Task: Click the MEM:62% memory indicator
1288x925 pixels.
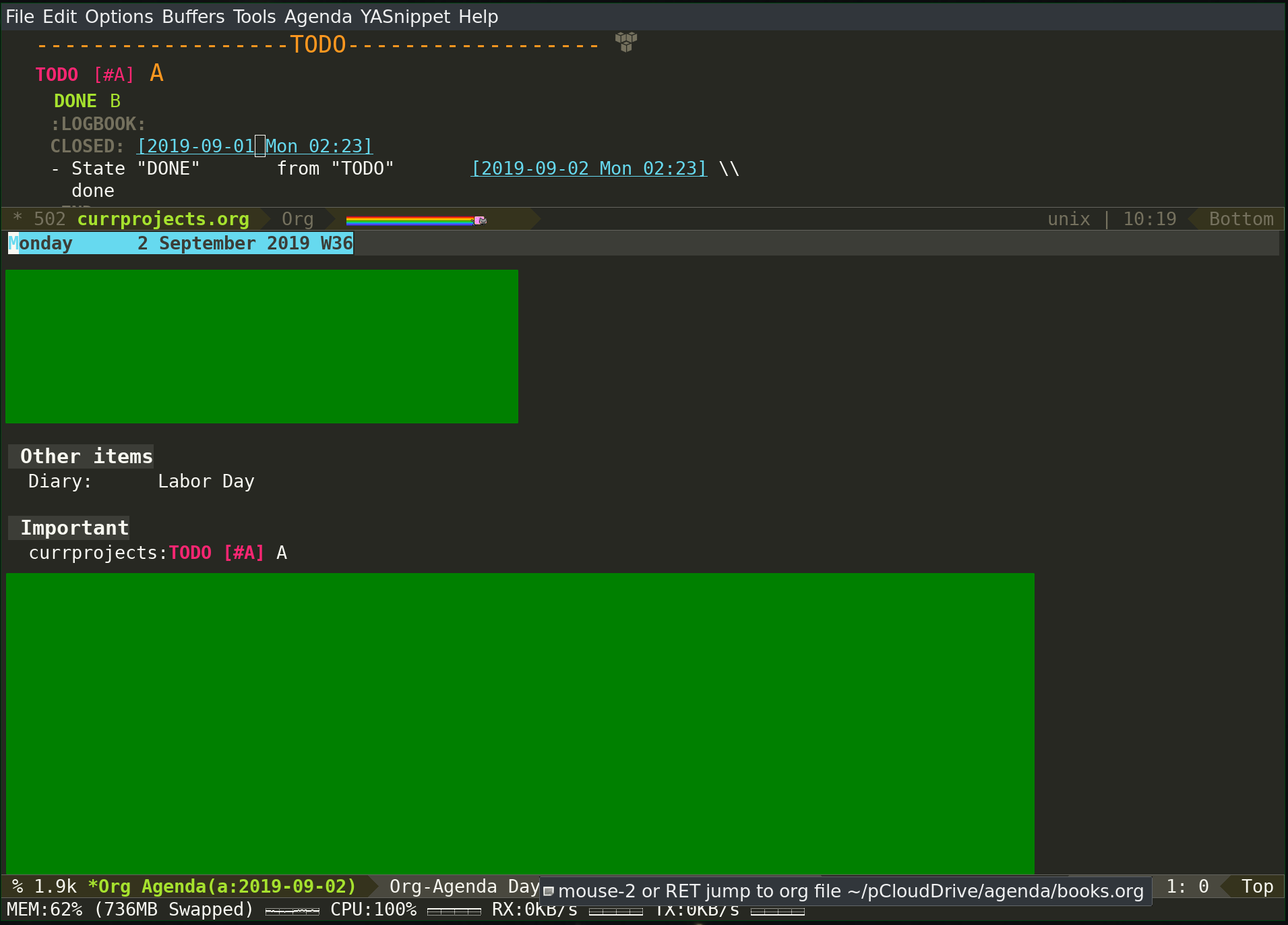Action: [44, 909]
